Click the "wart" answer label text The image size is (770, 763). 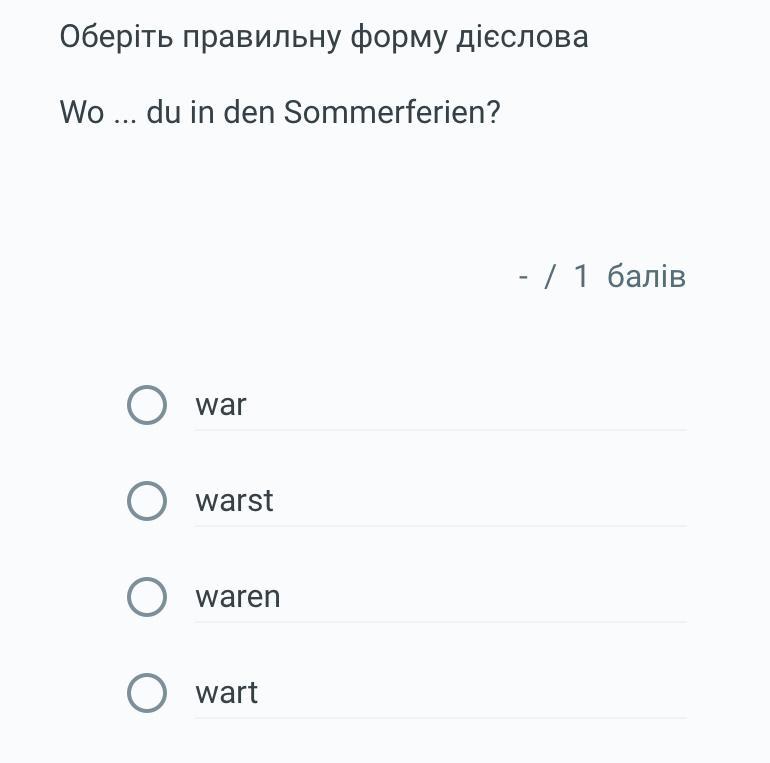click(x=227, y=693)
